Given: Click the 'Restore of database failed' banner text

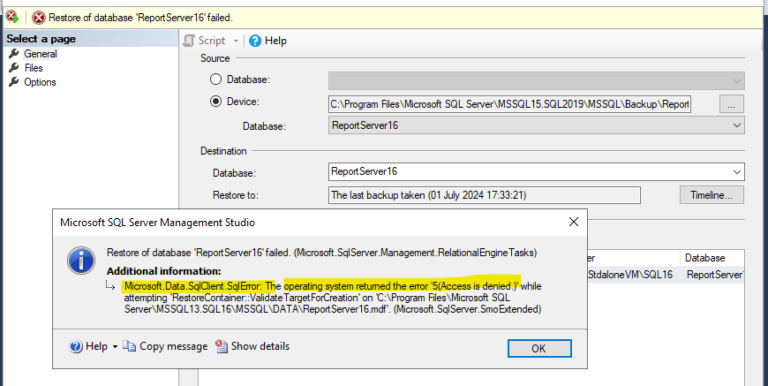Looking at the screenshot, I should point(141,18).
